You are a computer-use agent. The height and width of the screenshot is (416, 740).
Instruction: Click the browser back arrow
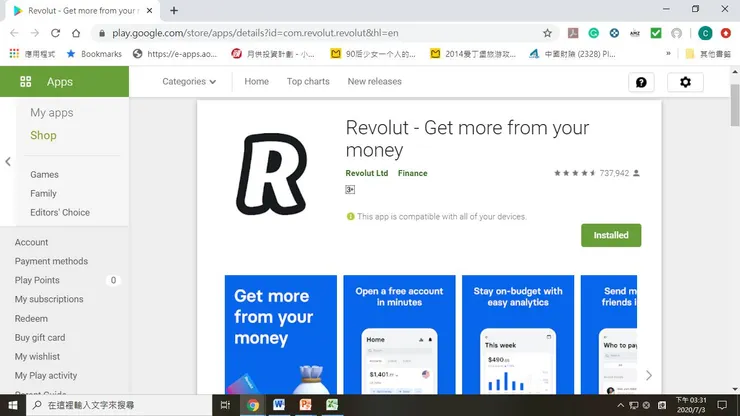click(14, 33)
